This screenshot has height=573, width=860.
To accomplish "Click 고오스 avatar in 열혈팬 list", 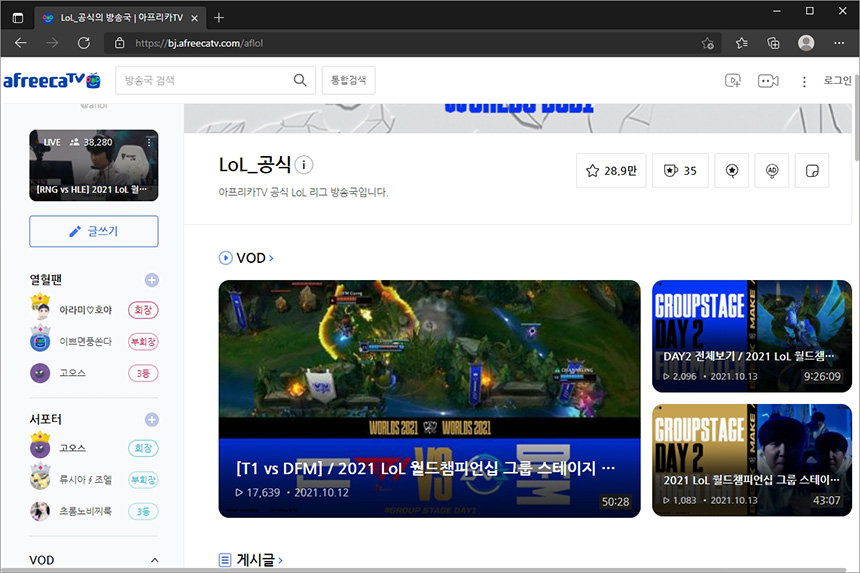I will 40,373.
